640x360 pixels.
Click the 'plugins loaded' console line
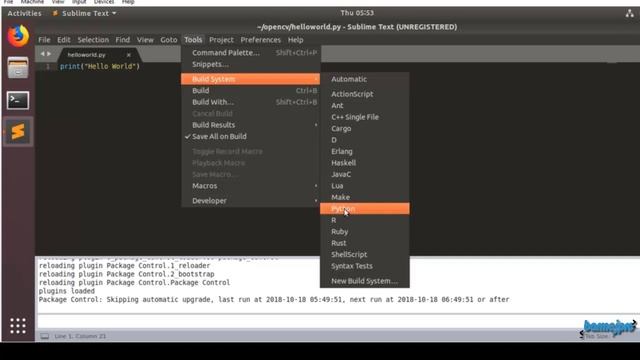(x=67, y=291)
